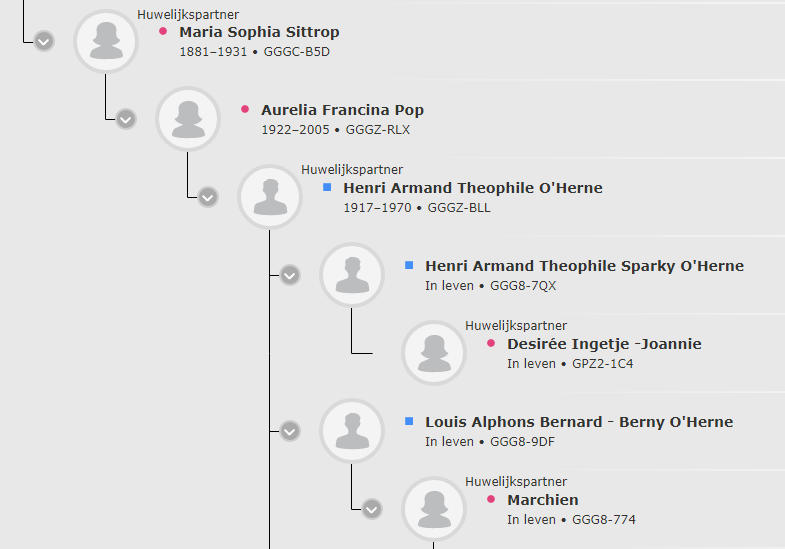Open the Desirée Ingetje -Joannie name link

click(604, 344)
